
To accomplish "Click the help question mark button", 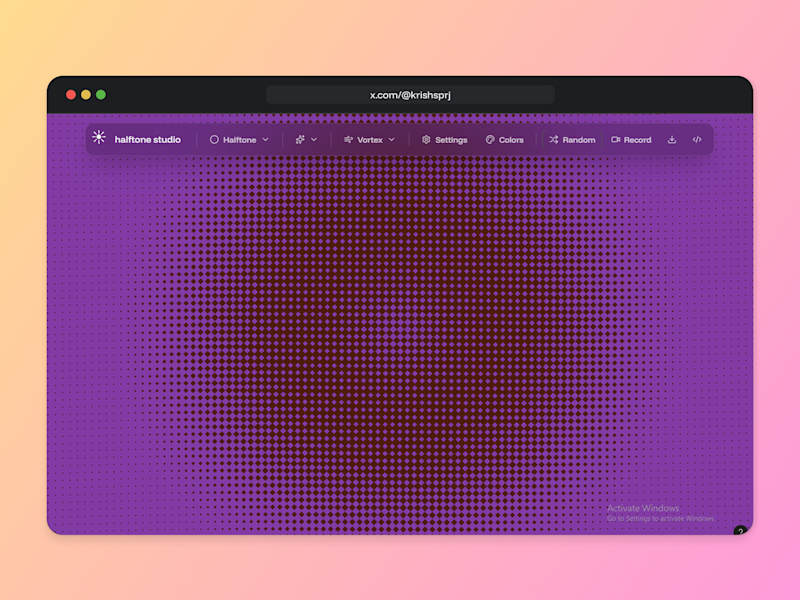I will pos(740,531).
